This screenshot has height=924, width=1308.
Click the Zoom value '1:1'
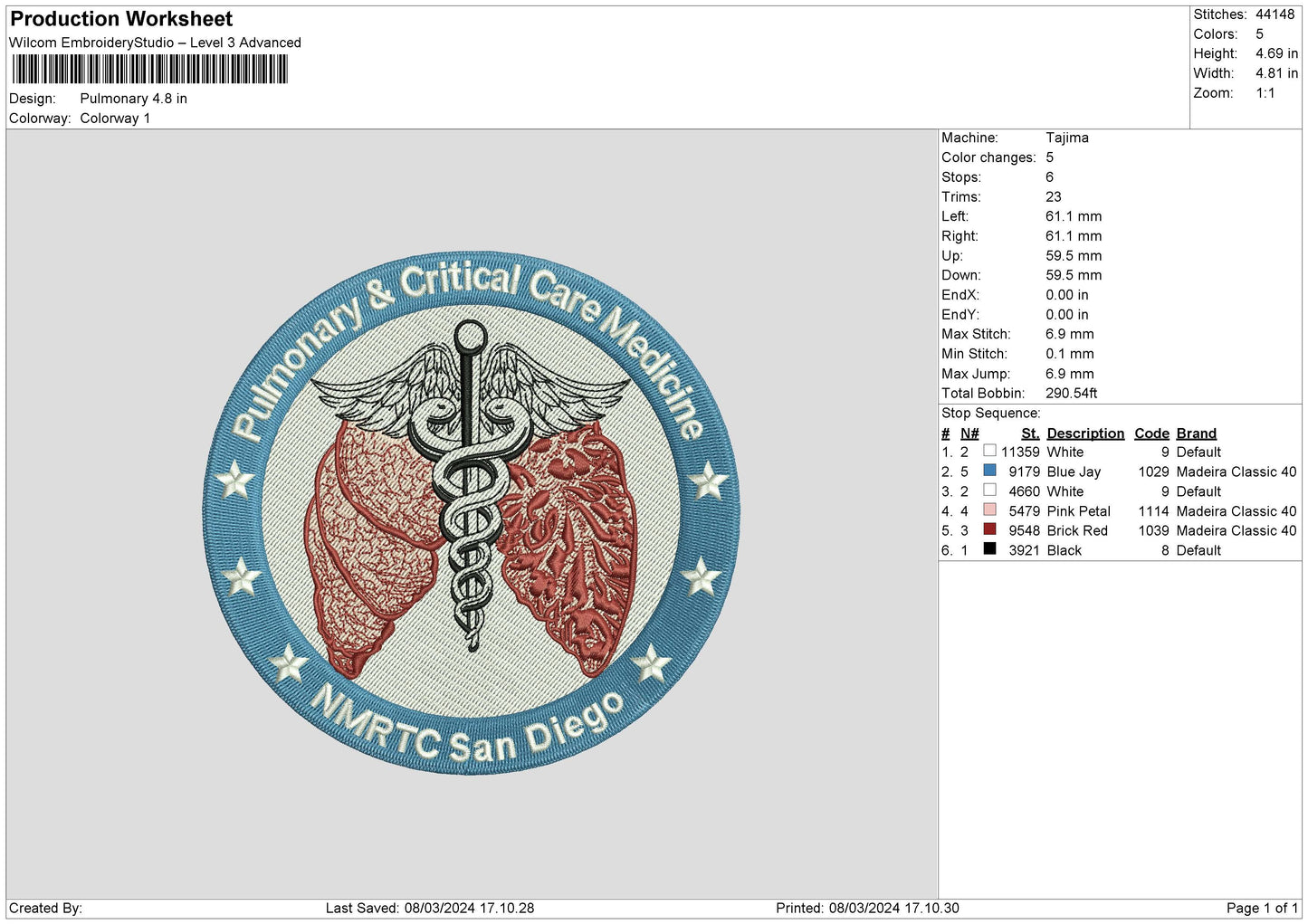(x=1265, y=93)
